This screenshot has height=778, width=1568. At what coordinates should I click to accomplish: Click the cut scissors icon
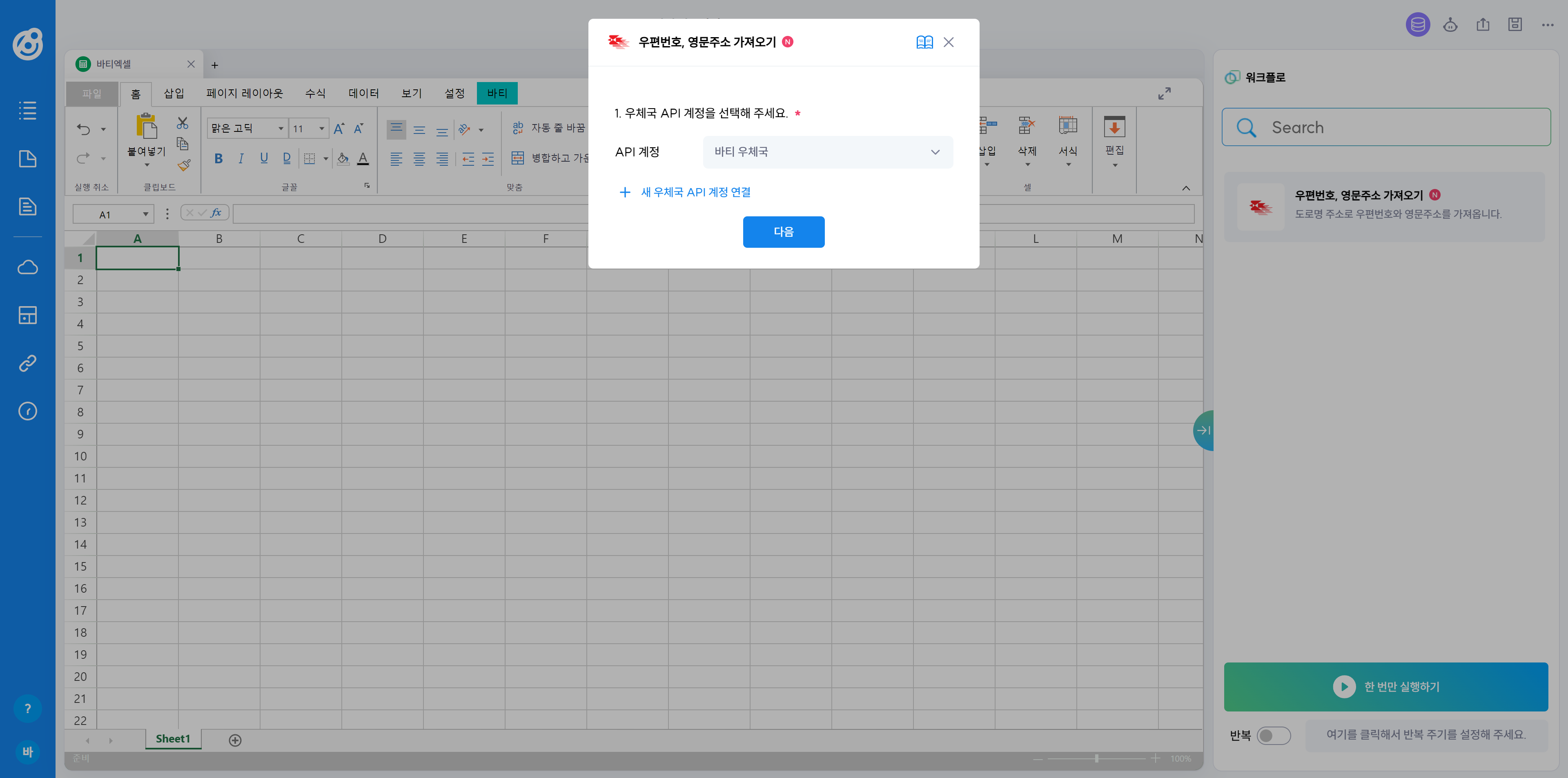pos(183,123)
